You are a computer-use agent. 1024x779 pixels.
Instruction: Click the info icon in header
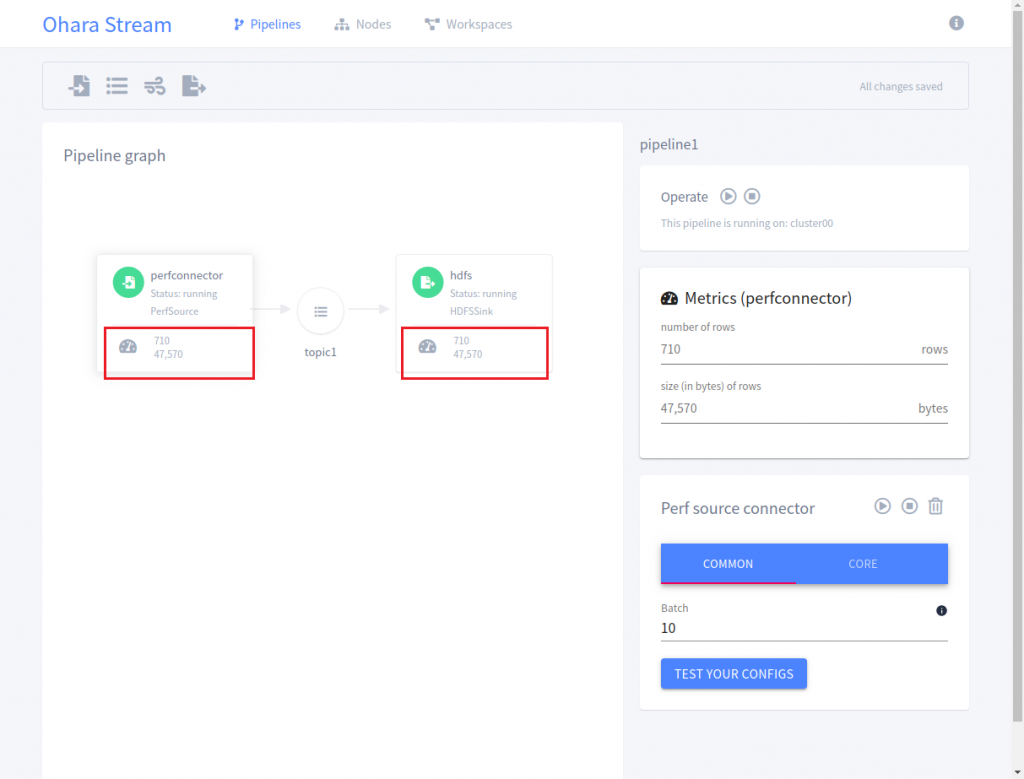click(x=956, y=23)
